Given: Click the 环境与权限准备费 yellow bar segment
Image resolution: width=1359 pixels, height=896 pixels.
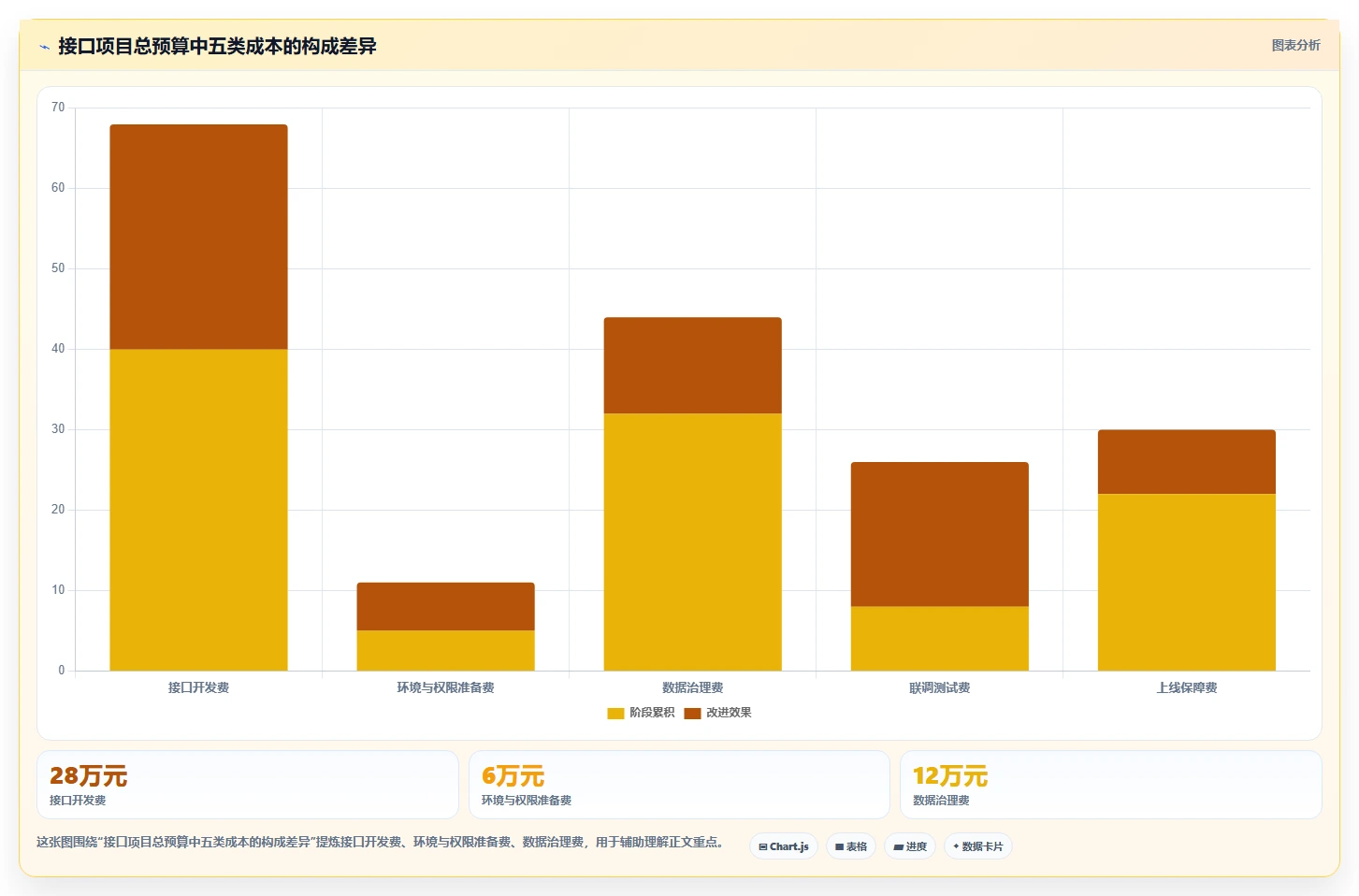Looking at the screenshot, I should [x=445, y=650].
